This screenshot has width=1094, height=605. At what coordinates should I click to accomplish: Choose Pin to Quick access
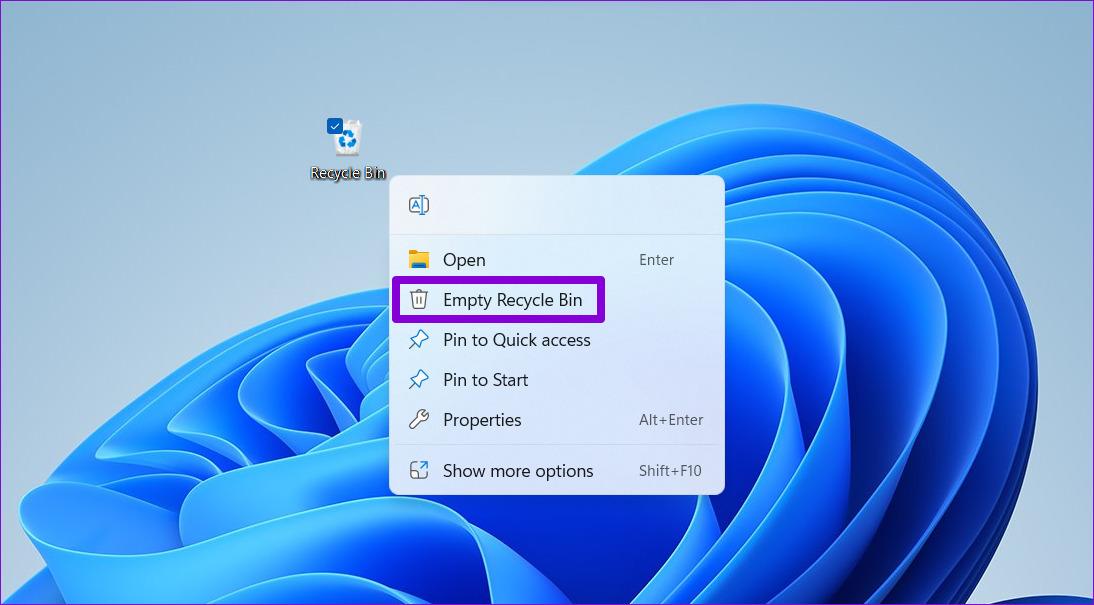(516, 340)
